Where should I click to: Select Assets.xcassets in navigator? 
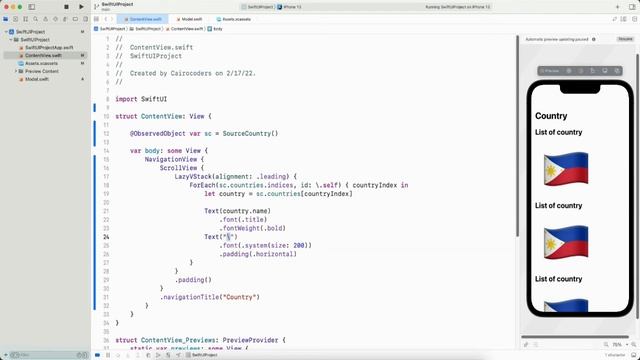point(38,63)
